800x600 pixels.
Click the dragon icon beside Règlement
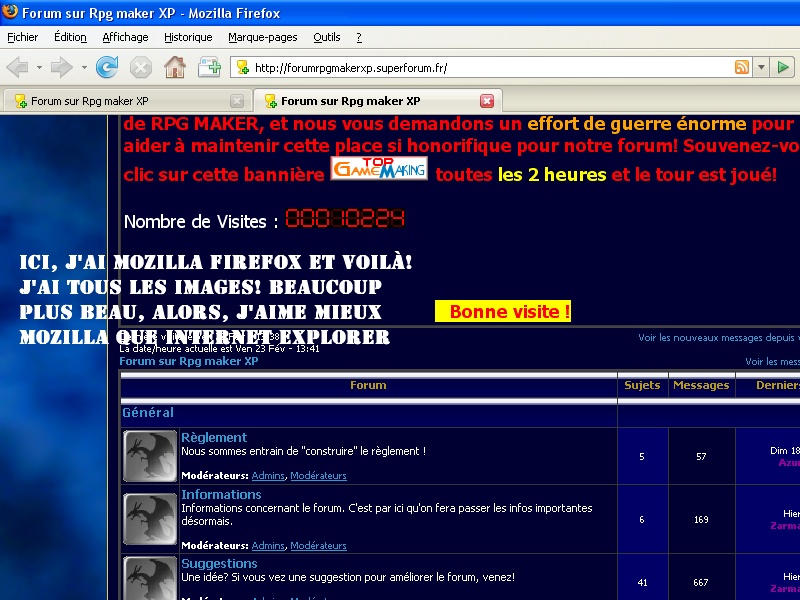coord(150,456)
